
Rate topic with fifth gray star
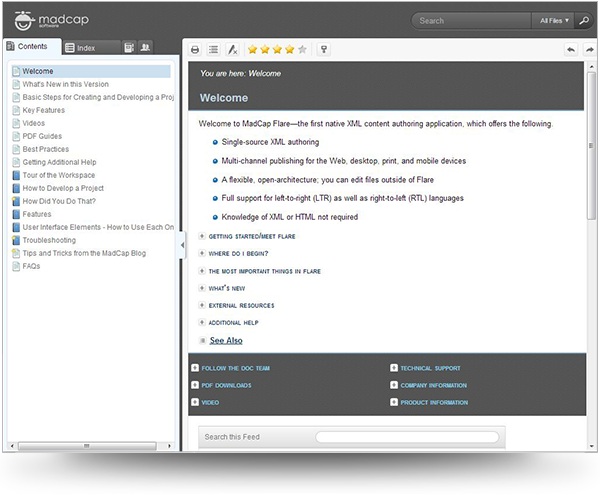click(302, 49)
